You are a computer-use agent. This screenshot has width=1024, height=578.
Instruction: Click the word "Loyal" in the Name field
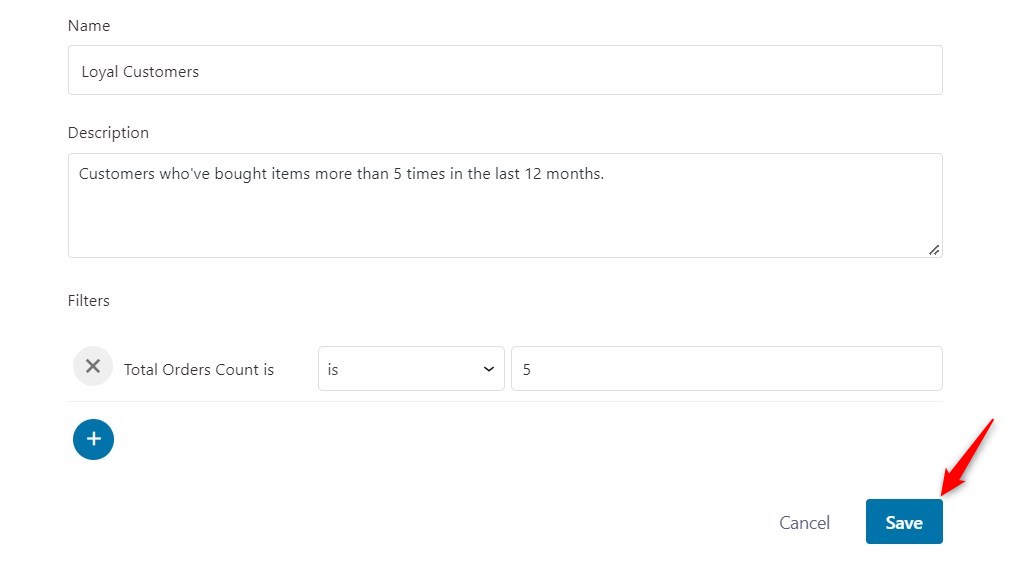[99, 72]
